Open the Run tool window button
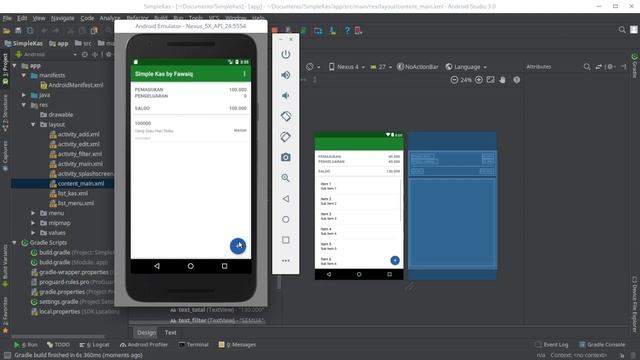 tap(26, 344)
